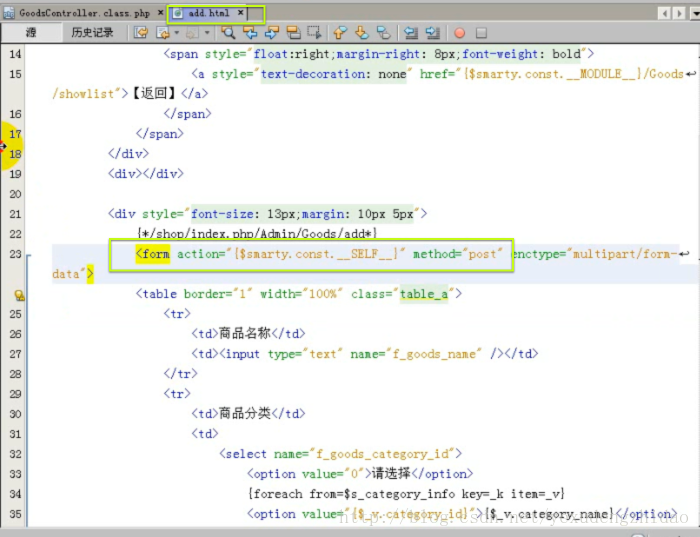Viewport: 700px width, 537px height.
Task: Shift the line right
Action: click(x=432, y=33)
